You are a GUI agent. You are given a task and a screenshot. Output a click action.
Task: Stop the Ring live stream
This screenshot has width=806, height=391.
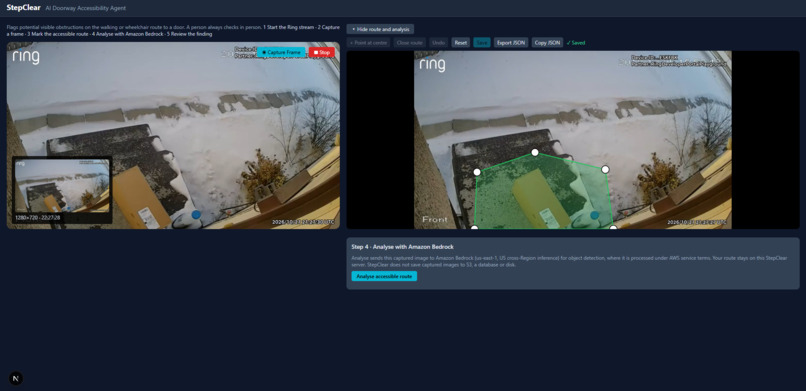point(322,52)
